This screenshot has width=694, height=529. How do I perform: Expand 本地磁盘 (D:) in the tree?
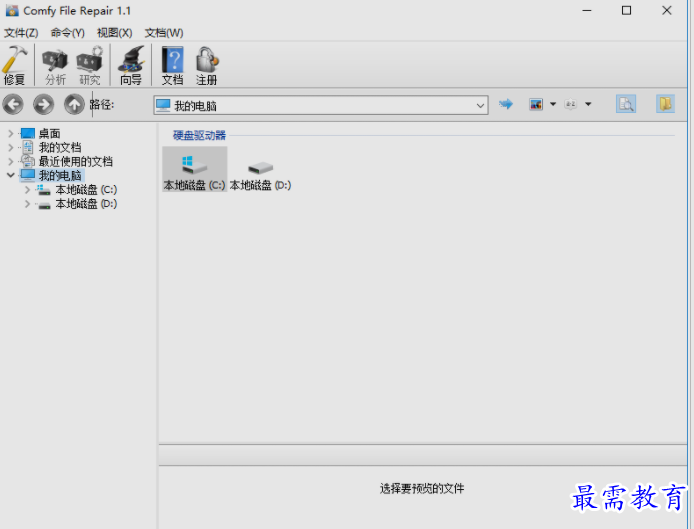pos(27,204)
